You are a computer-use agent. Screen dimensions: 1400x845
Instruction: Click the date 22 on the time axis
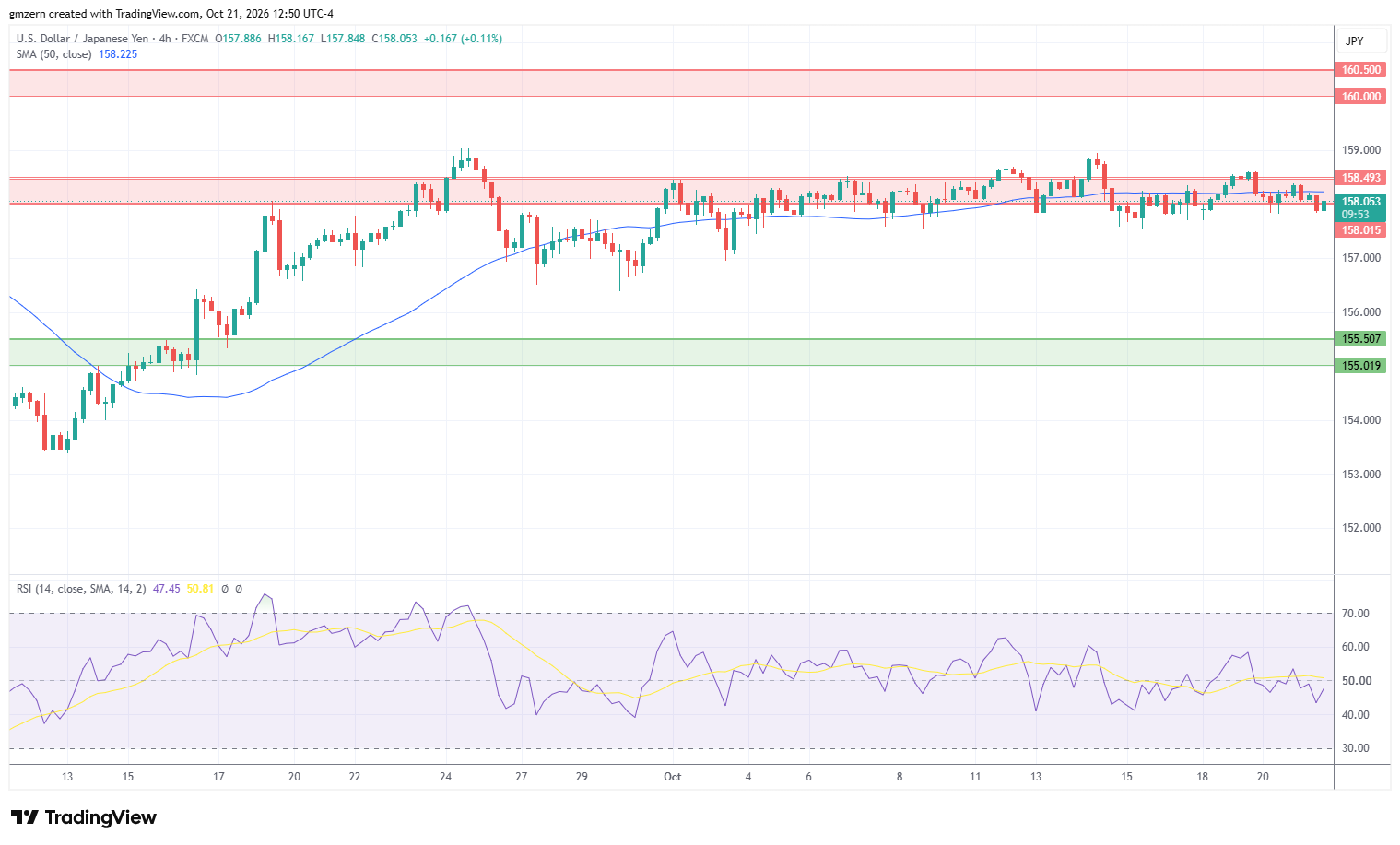[x=355, y=777]
